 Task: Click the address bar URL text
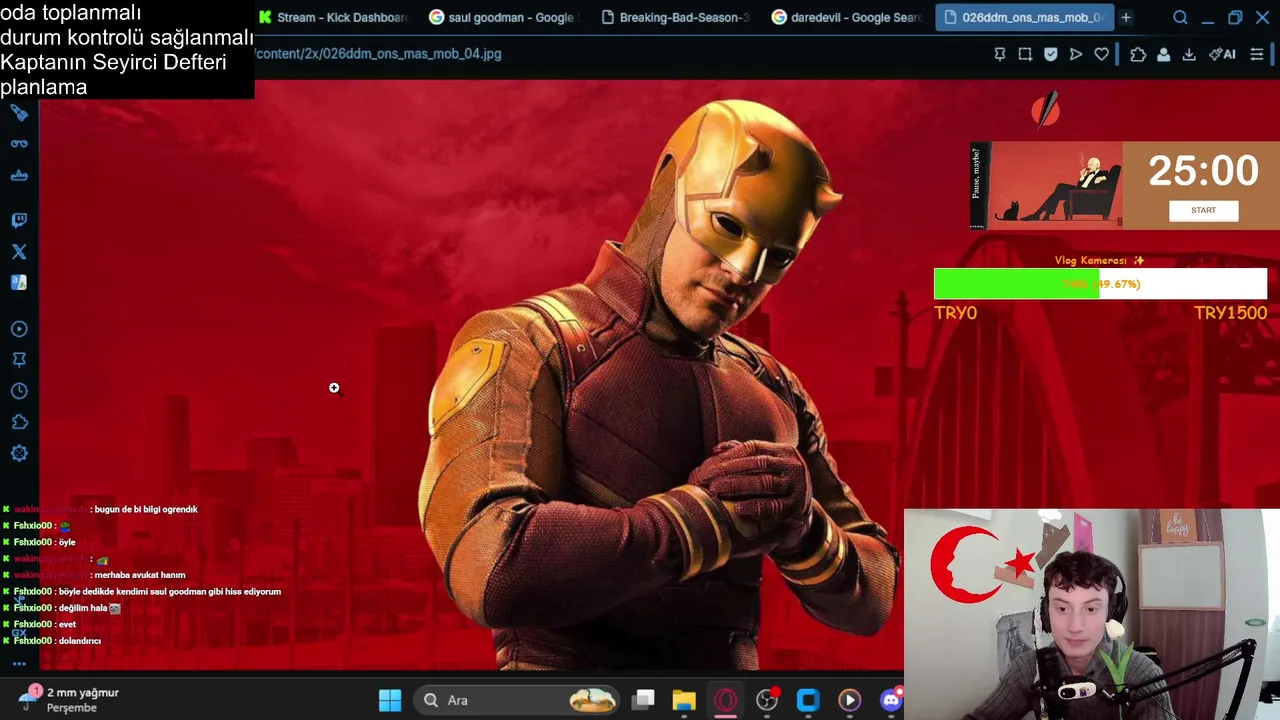point(378,54)
